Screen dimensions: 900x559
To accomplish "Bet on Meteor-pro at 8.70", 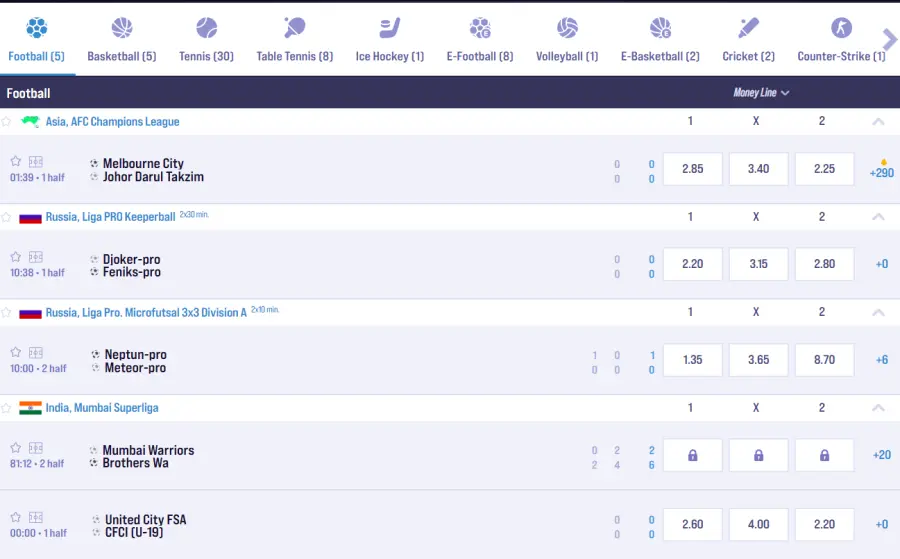I will (x=824, y=360).
